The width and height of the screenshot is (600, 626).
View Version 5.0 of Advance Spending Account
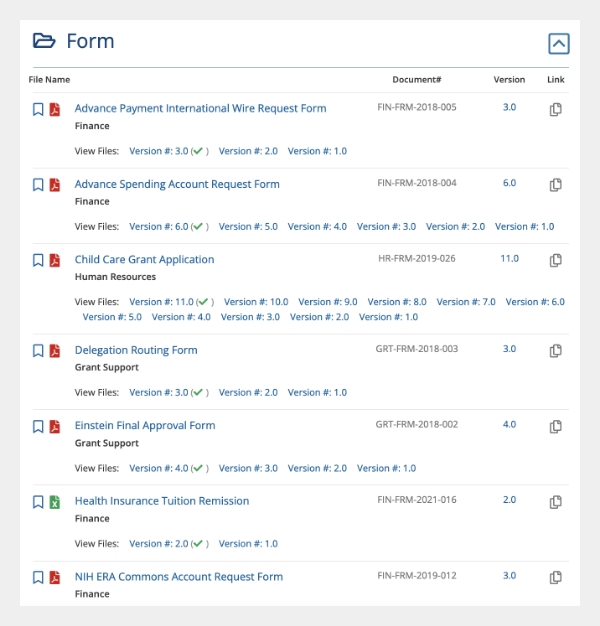point(248,227)
